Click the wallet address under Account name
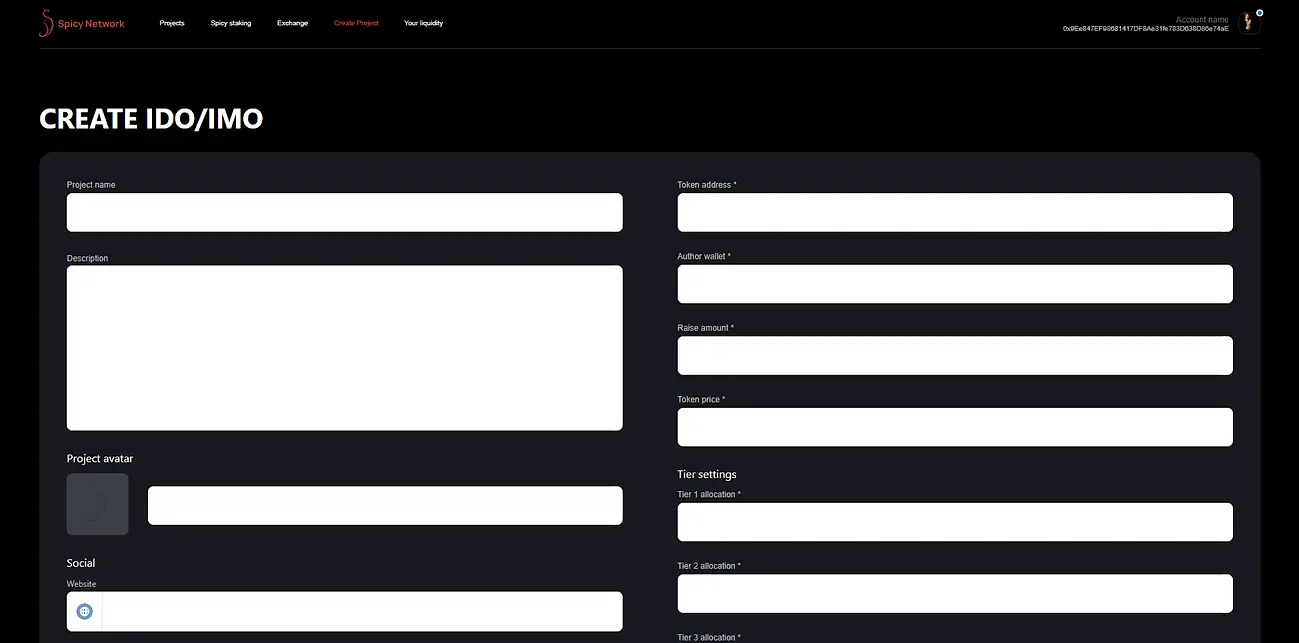The image size is (1299, 643). (x=1145, y=29)
